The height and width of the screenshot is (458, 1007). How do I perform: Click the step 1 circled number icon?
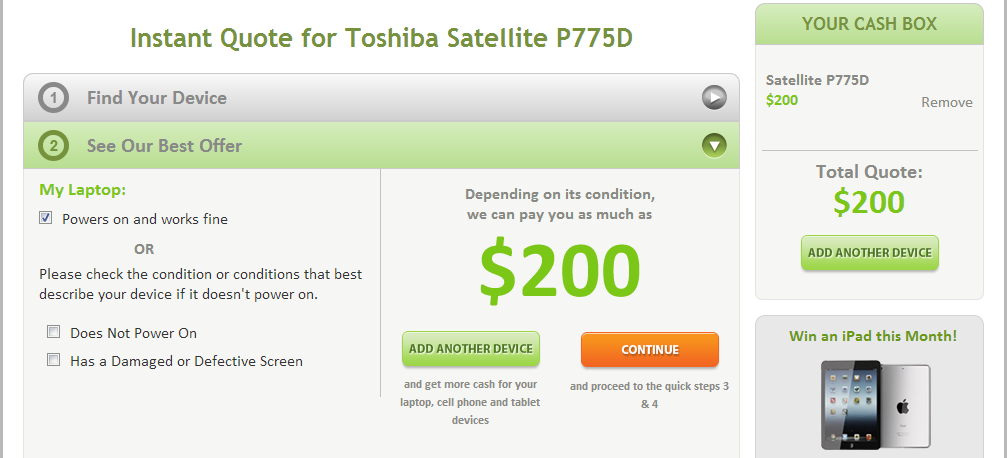[53, 98]
